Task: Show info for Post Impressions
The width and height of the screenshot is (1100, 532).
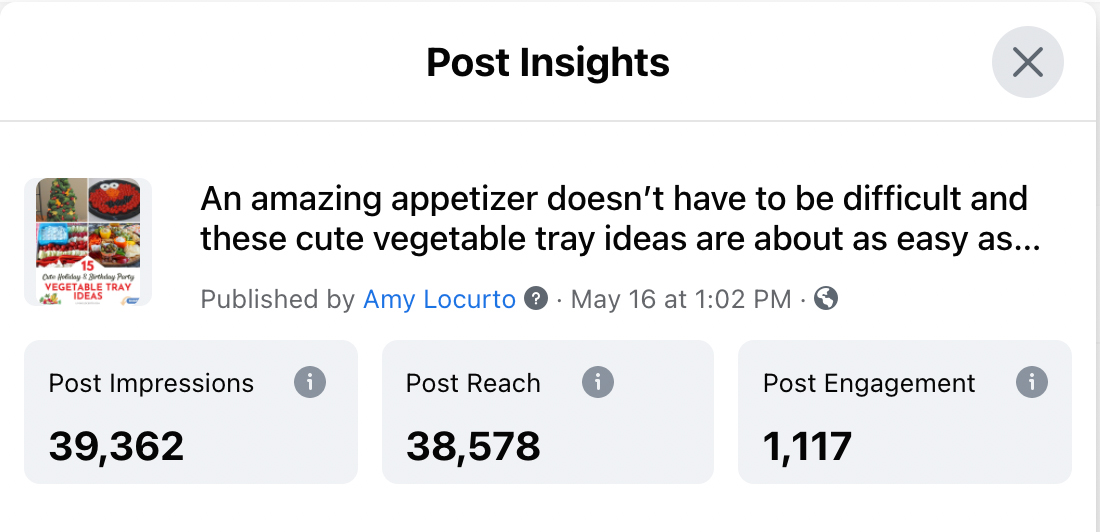Action: (x=310, y=383)
